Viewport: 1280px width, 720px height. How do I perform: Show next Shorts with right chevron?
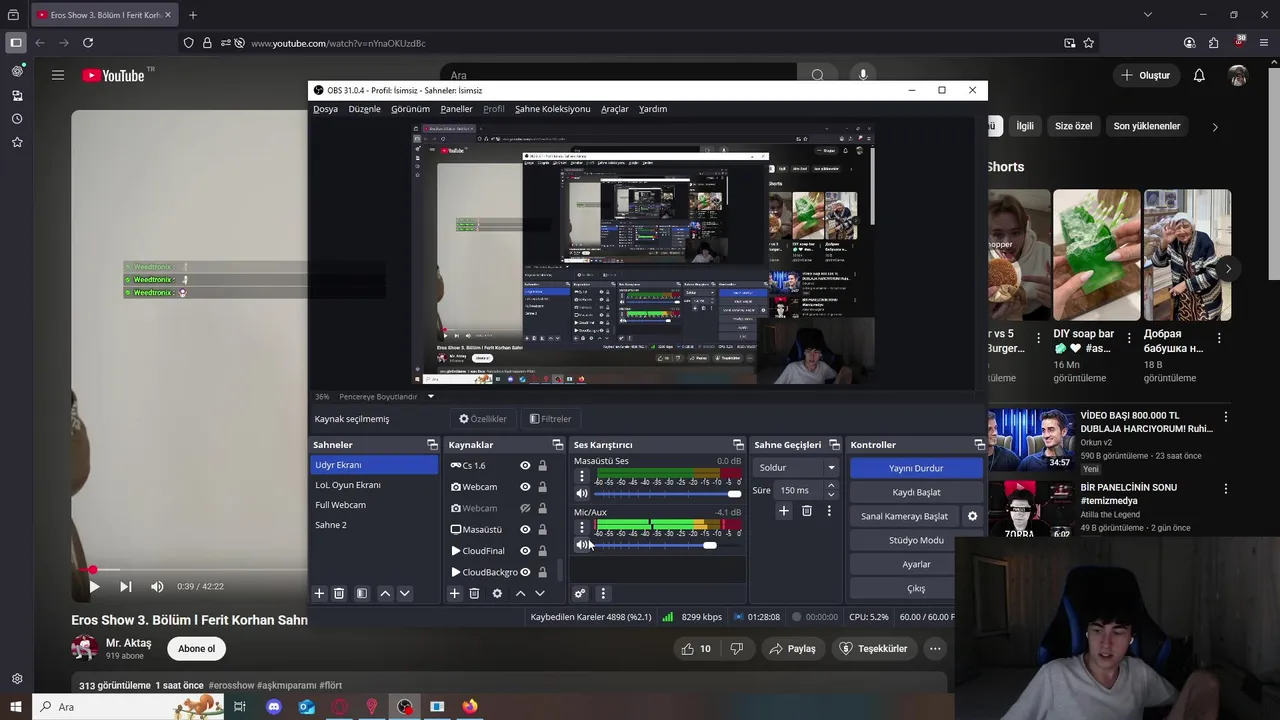[x=1228, y=268]
